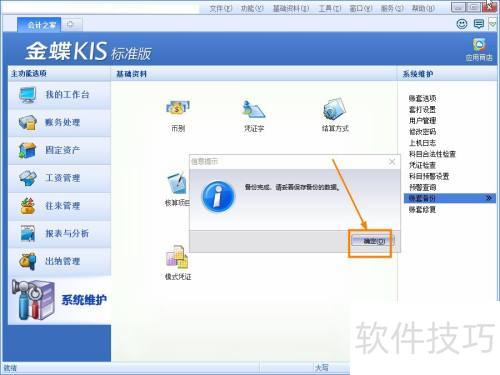This screenshot has width=500, height=375.
Task: Open the 服务 menu
Action: click(x=392, y=8)
